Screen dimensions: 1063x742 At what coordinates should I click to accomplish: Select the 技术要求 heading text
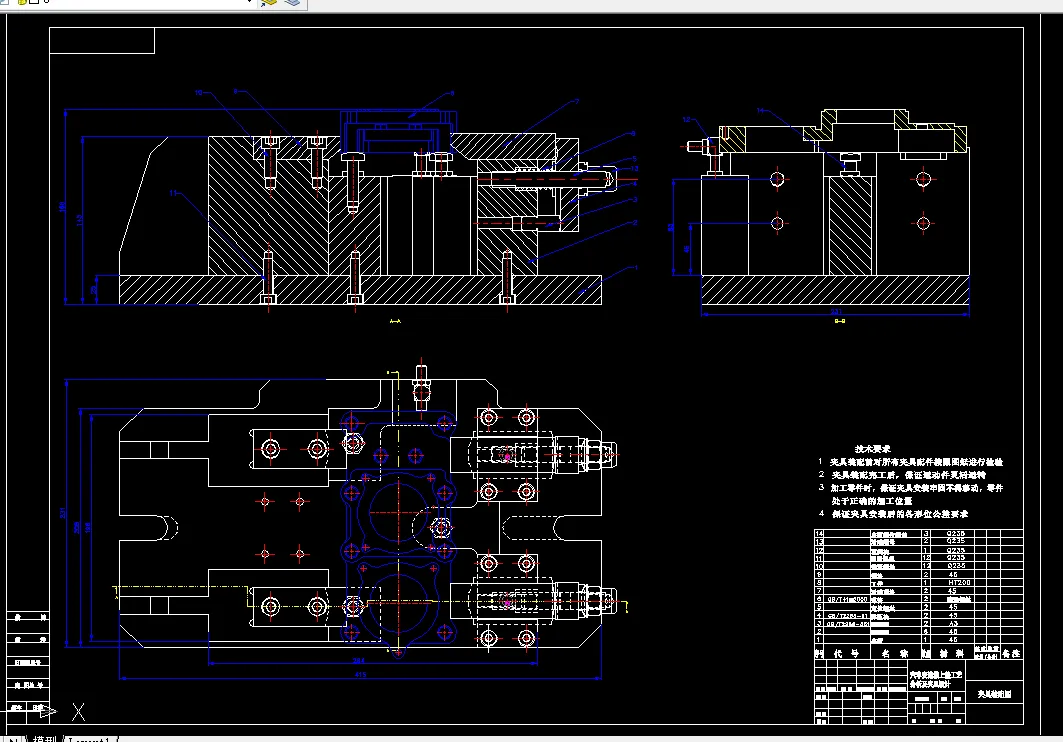pyautogui.click(x=873, y=449)
